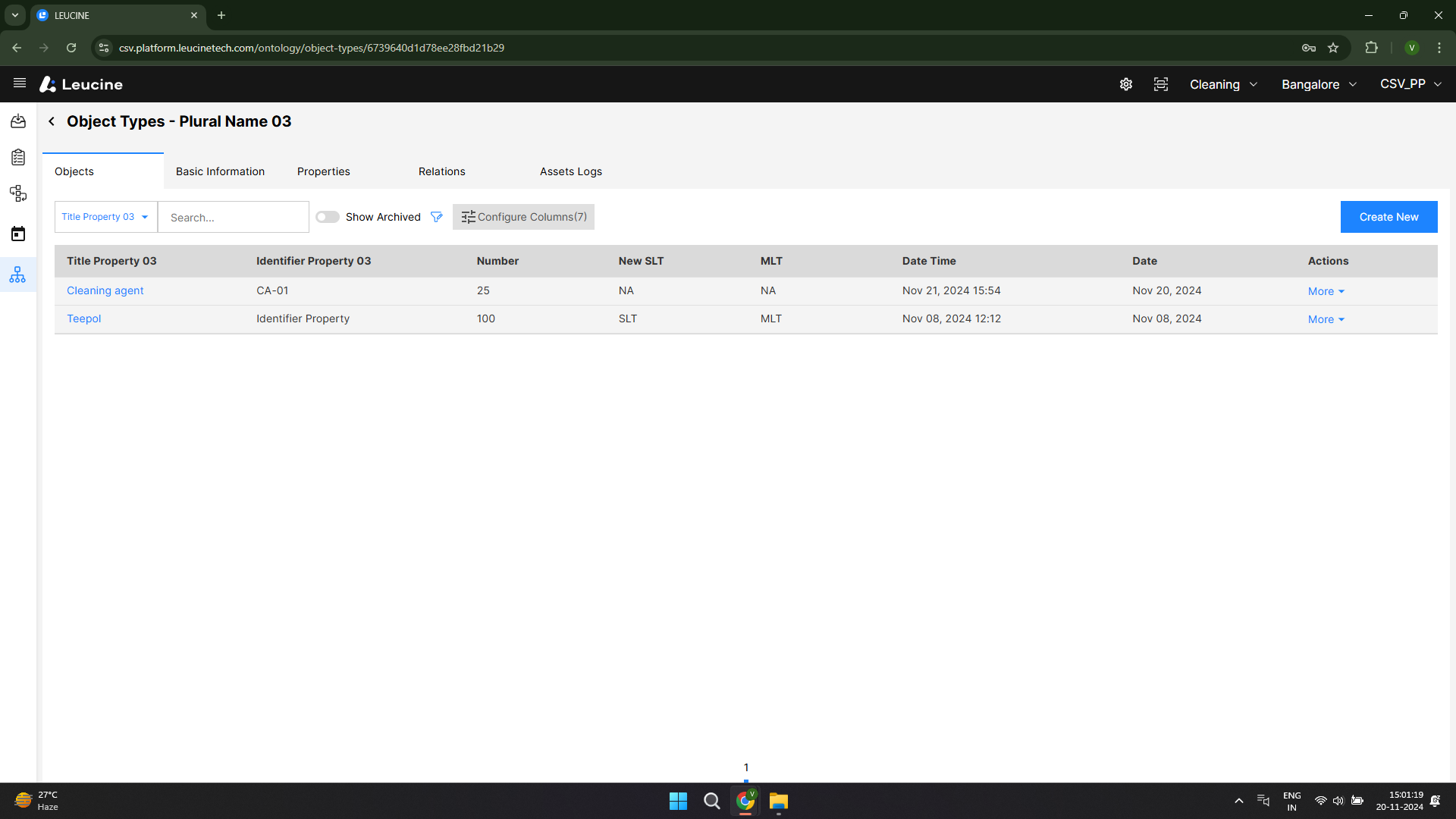
Task: Expand the Cleaning module dropdown
Action: 1223,84
